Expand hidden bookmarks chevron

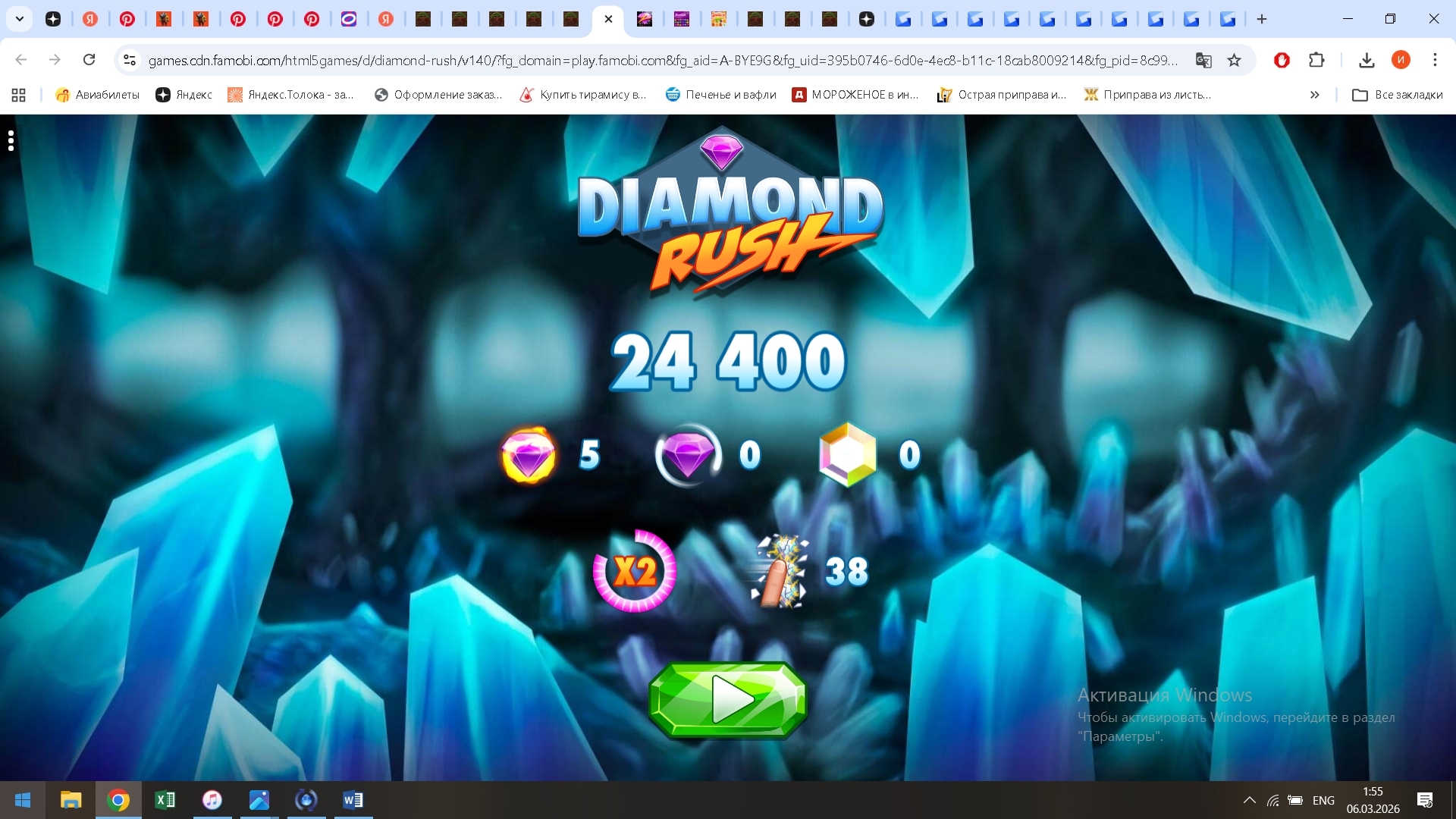pos(1314,95)
